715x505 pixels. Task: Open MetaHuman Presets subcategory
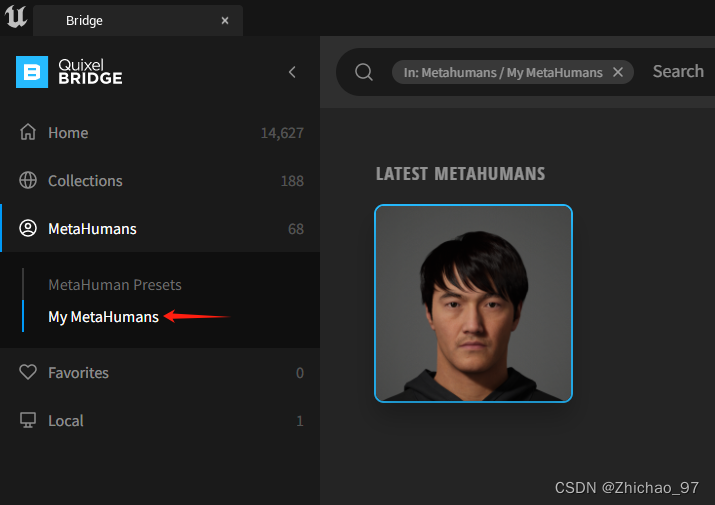[115, 285]
